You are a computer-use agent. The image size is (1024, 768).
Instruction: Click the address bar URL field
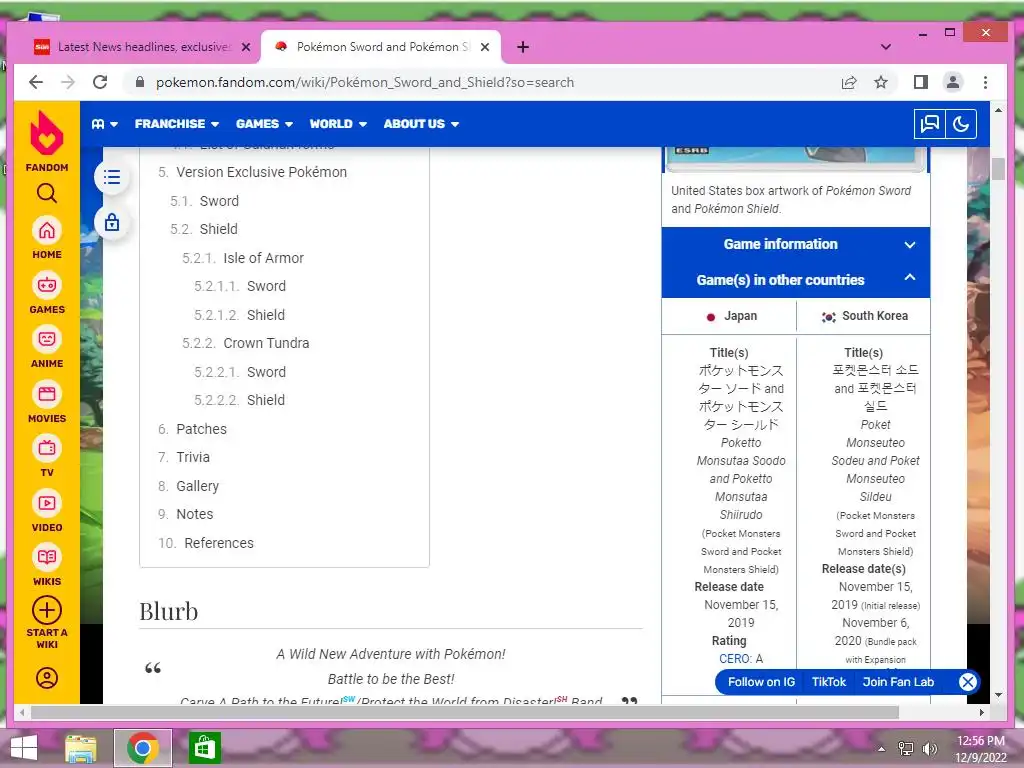click(x=483, y=82)
